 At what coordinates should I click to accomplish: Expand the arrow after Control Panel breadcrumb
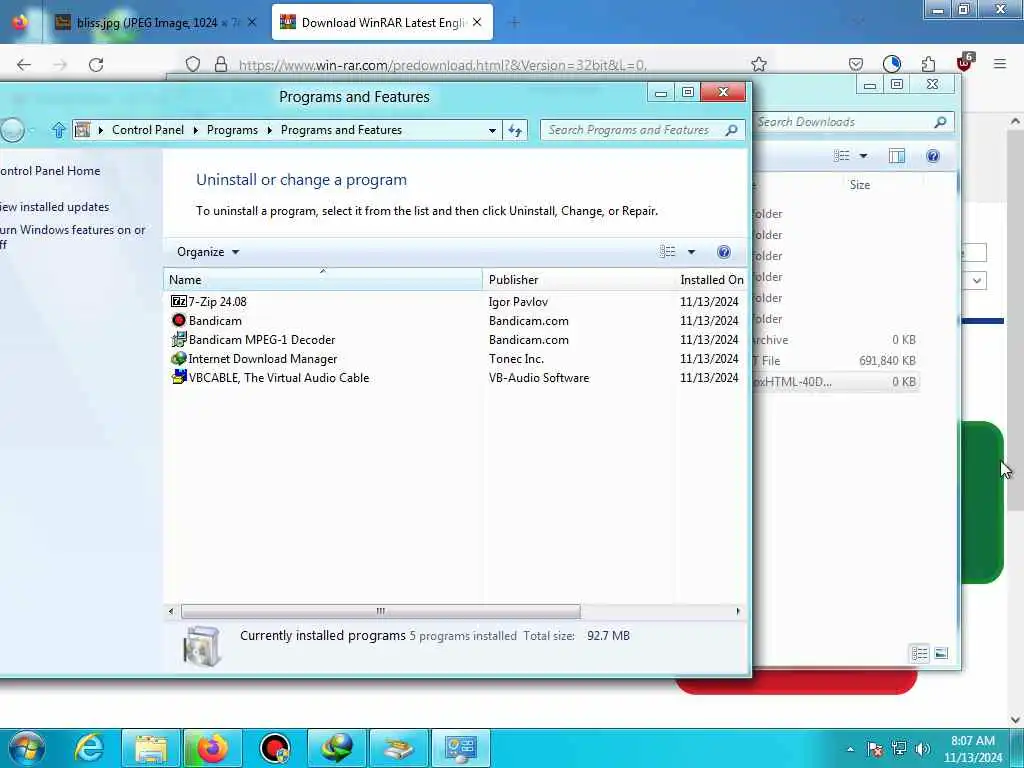click(195, 130)
